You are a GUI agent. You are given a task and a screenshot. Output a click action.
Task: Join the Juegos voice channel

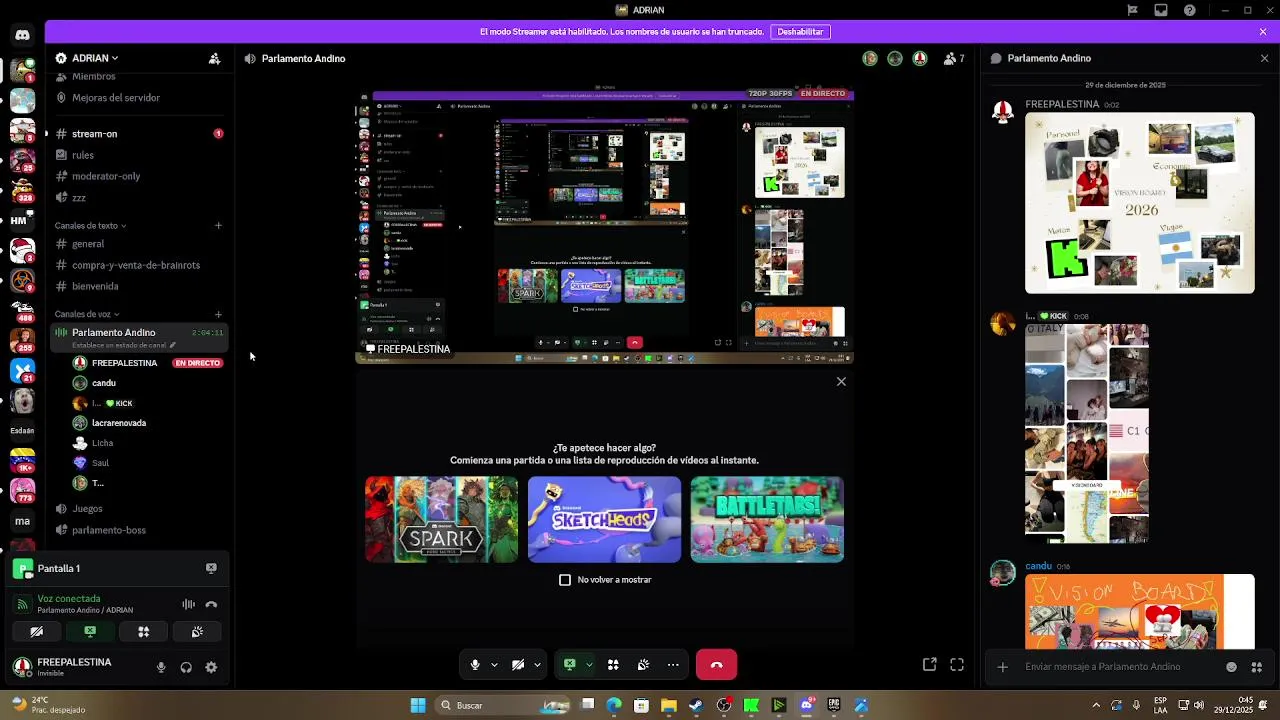(x=139, y=509)
